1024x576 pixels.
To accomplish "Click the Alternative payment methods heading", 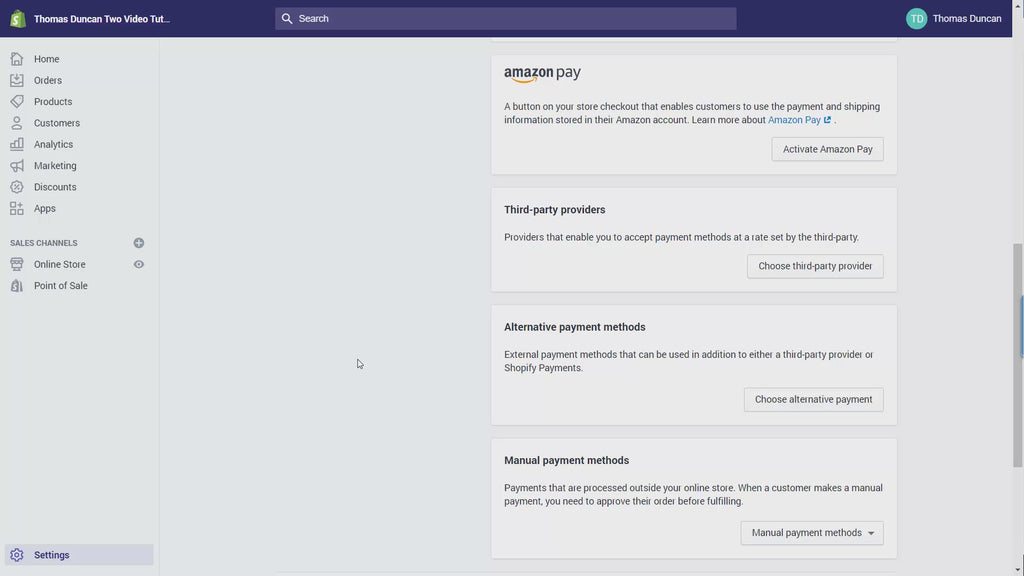I will (x=575, y=327).
